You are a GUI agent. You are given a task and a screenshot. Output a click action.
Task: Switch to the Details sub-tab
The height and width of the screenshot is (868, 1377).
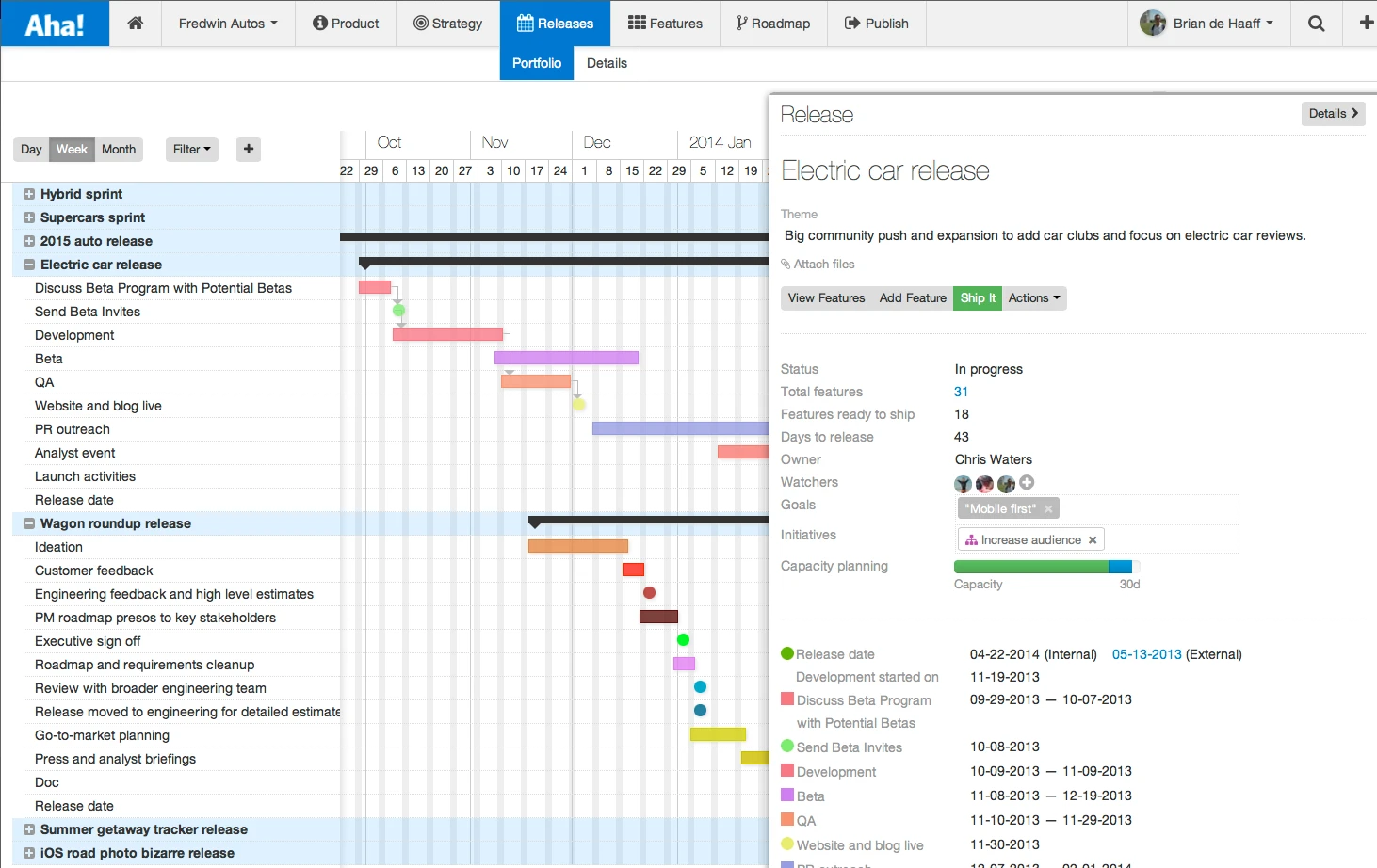click(607, 63)
